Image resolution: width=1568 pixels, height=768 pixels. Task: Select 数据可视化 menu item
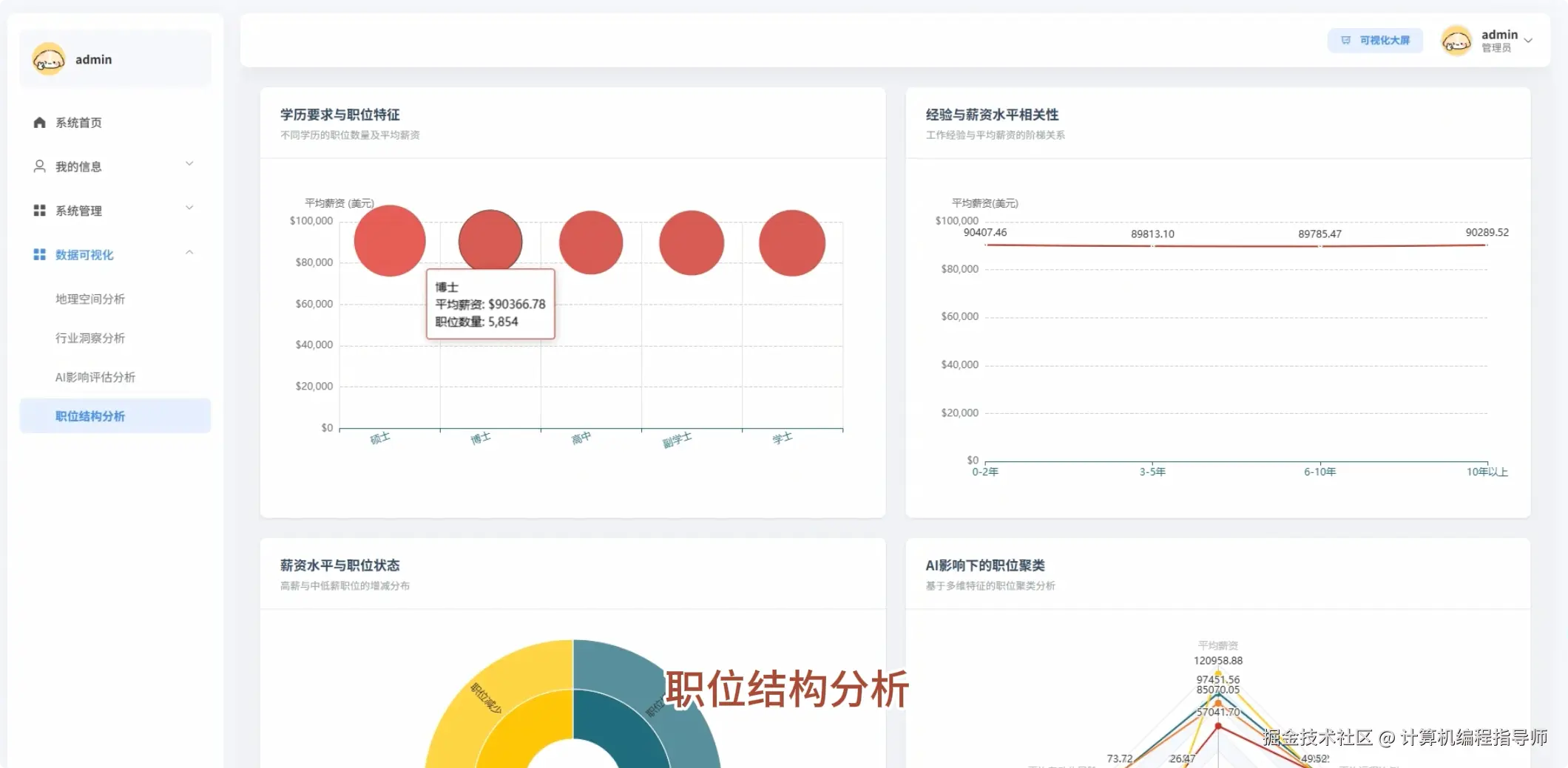coord(115,254)
